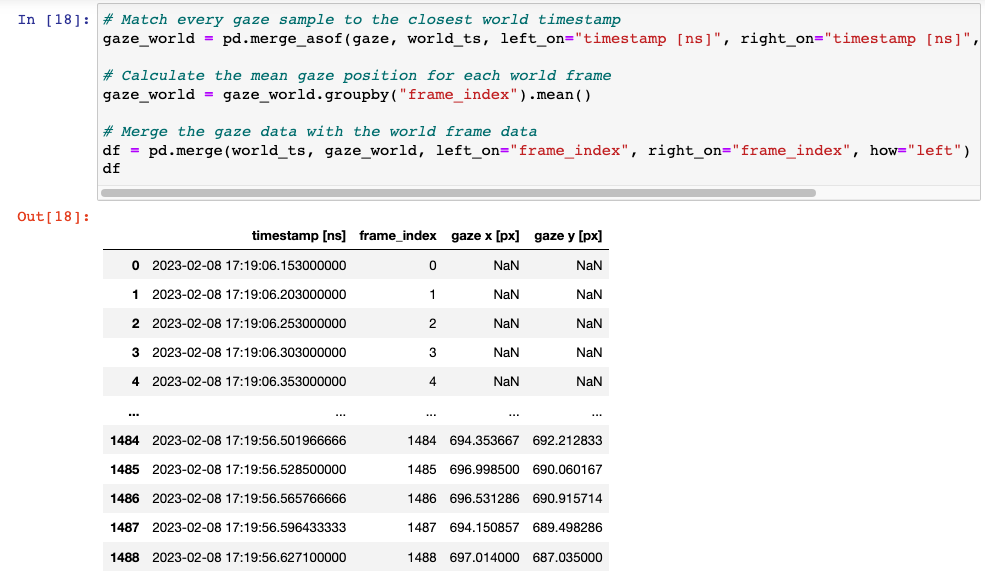Click frame_index value 3 in row 3
This screenshot has height=574, width=985.
[x=433, y=352]
